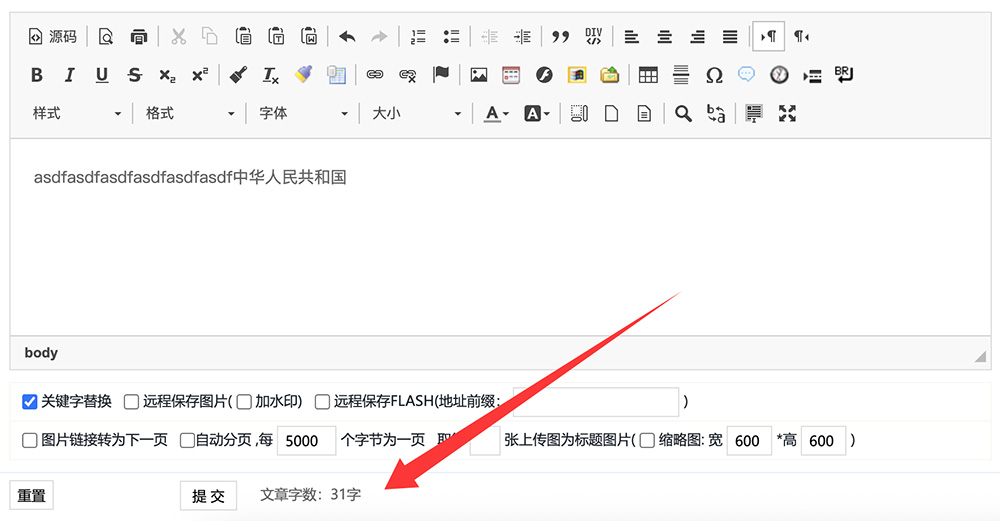
Task: Click the Bold formatting icon
Action: point(37,75)
